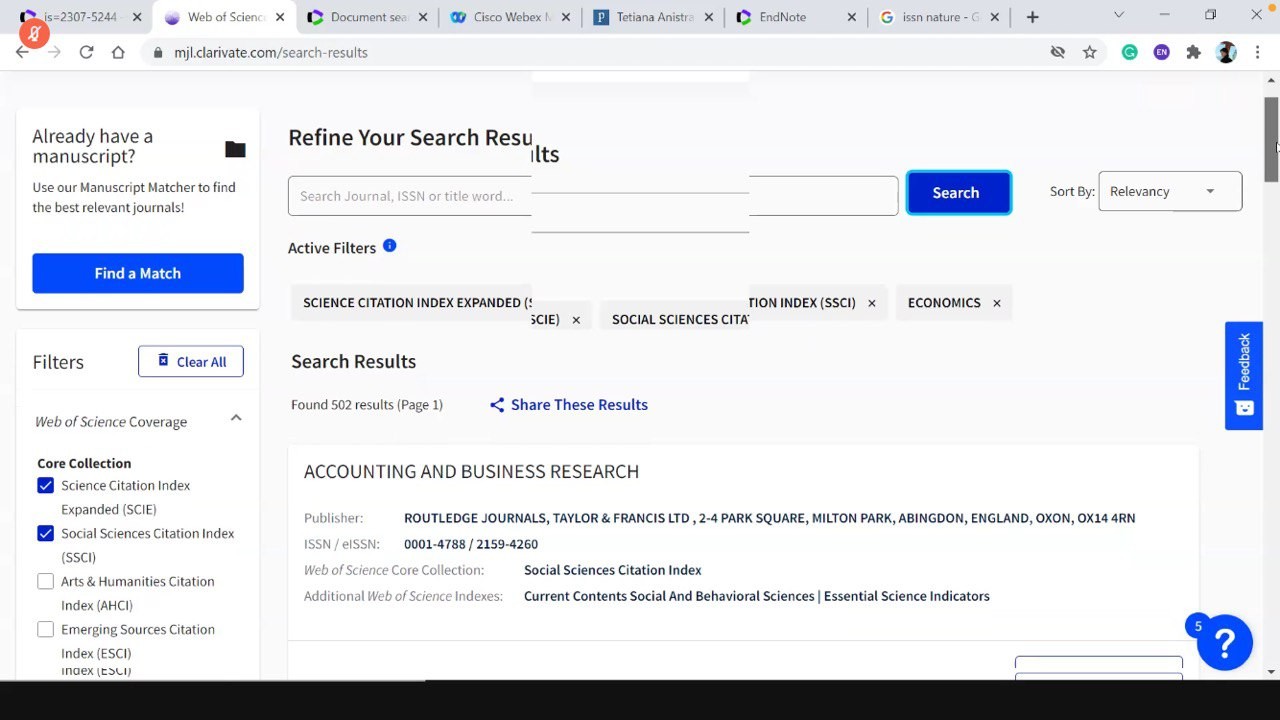The image size is (1280, 720).
Task: Remove the ECONOMICS active filter
Action: [996, 303]
